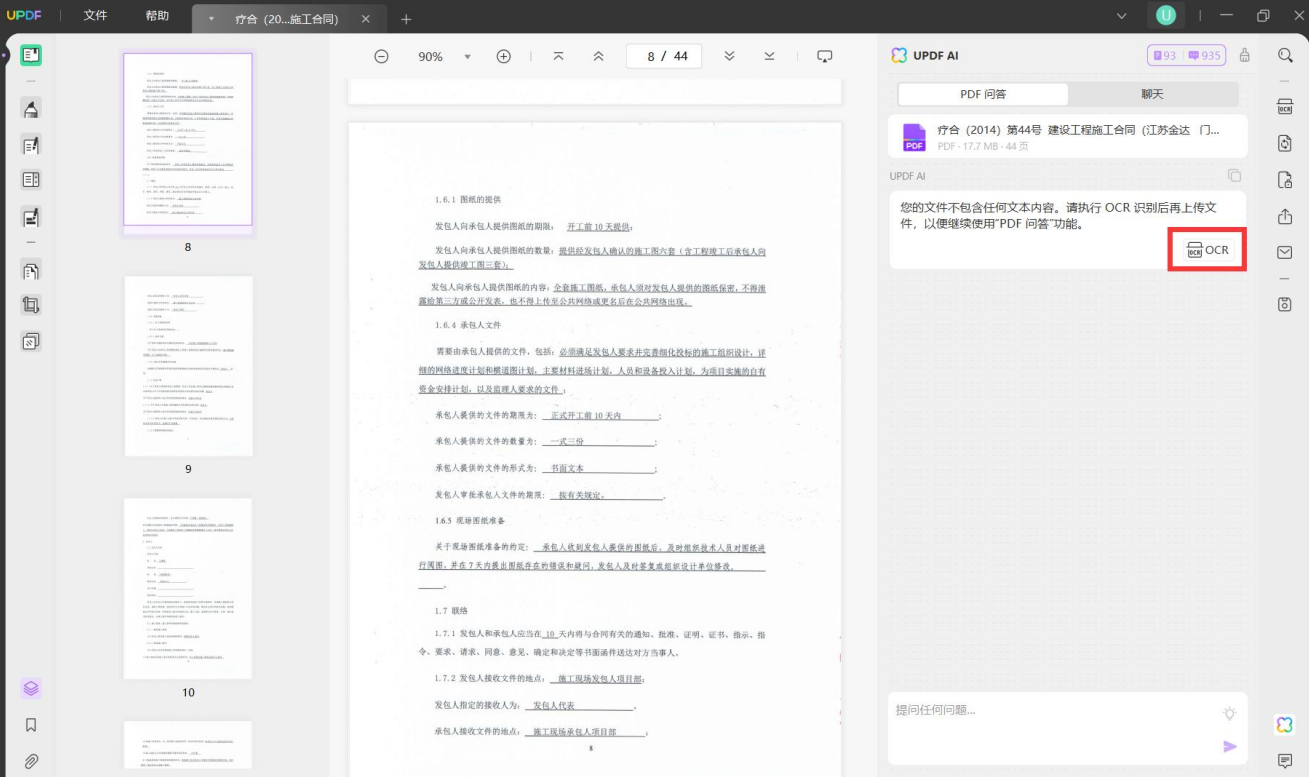Toggle the lock icon in AI panel
Image resolution: width=1309 pixels, height=777 pixels.
coord(1244,56)
